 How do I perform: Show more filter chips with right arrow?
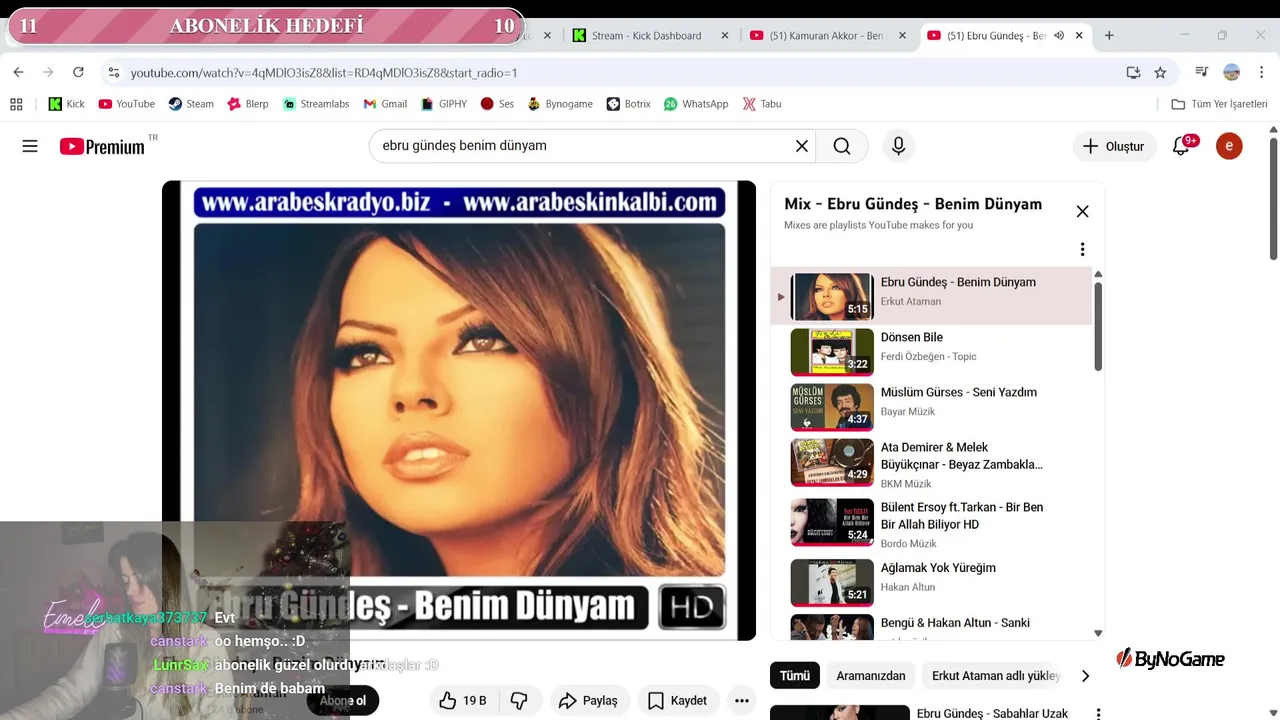(x=1085, y=676)
